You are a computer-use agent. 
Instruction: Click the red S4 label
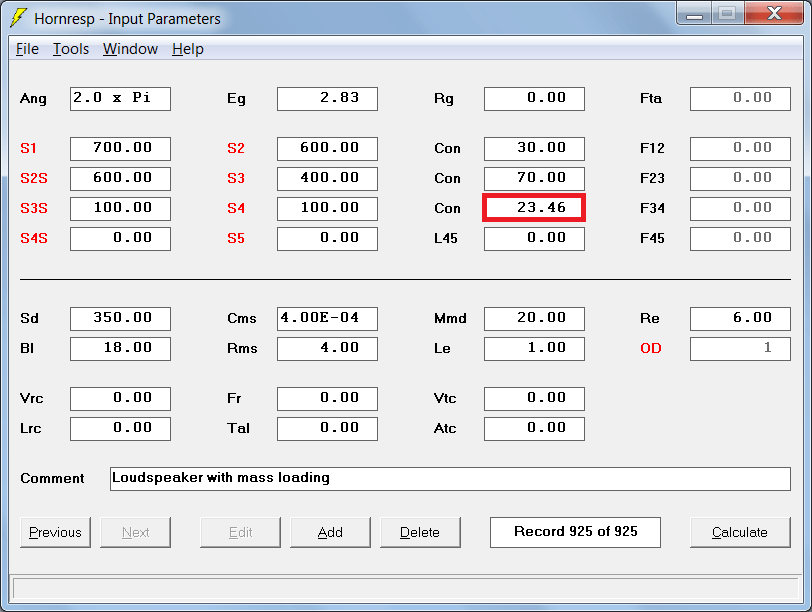coord(236,209)
